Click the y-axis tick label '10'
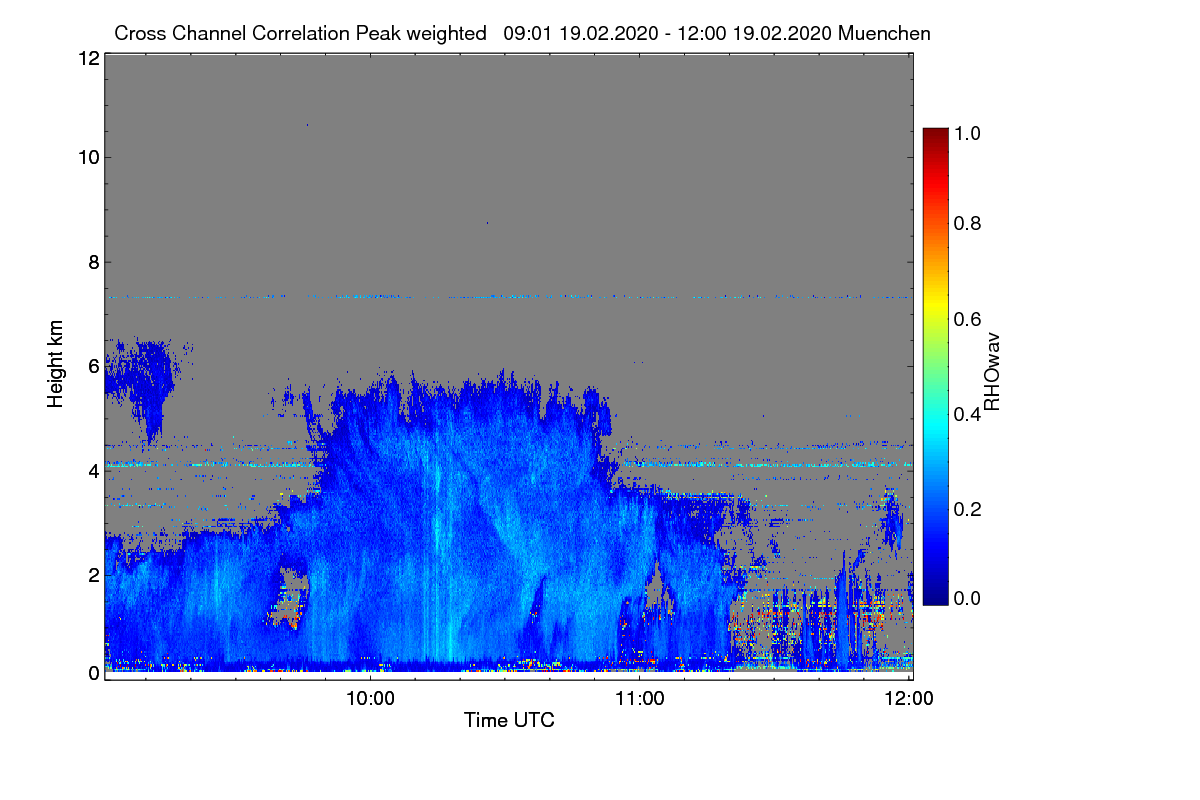Image resolution: width=1200 pixels, height=800 pixels. click(x=88, y=157)
